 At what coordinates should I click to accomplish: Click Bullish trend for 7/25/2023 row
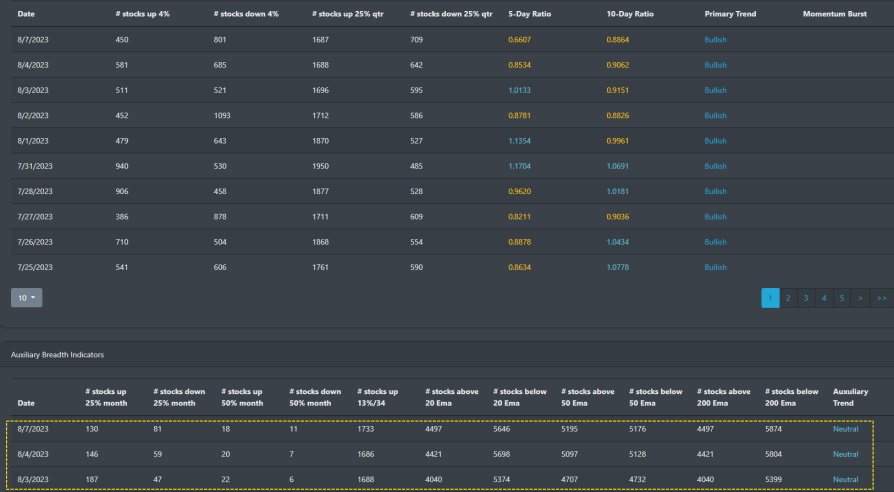pyautogui.click(x=716, y=267)
